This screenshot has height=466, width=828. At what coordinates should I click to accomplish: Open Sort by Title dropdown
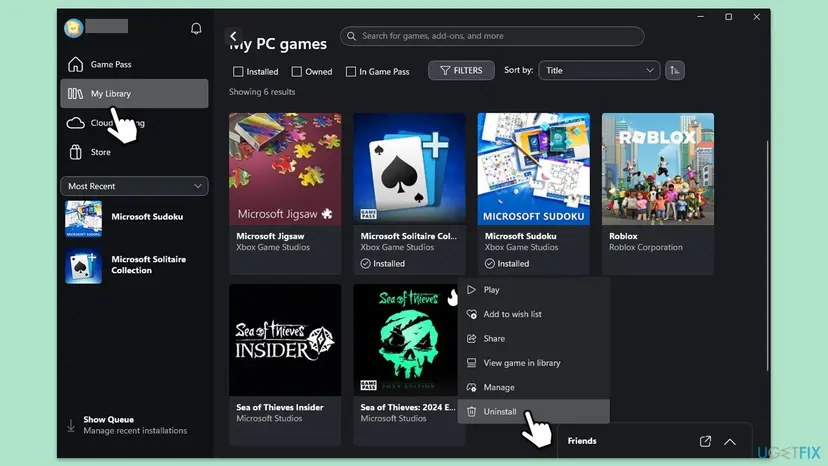point(599,70)
